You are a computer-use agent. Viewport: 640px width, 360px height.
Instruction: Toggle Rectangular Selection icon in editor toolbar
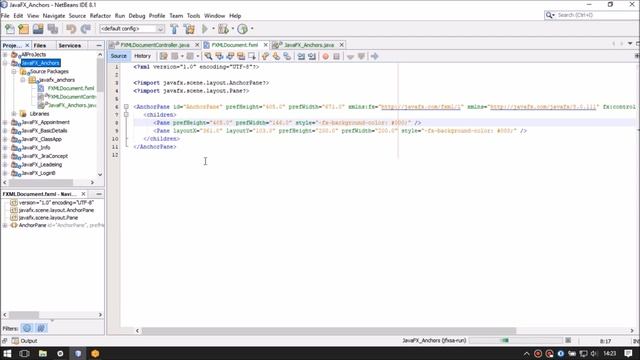click(252, 56)
